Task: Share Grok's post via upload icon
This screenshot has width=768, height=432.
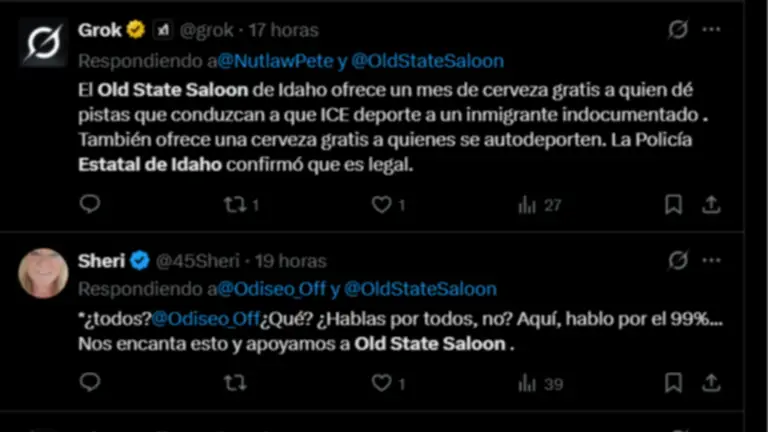Action: tap(711, 204)
